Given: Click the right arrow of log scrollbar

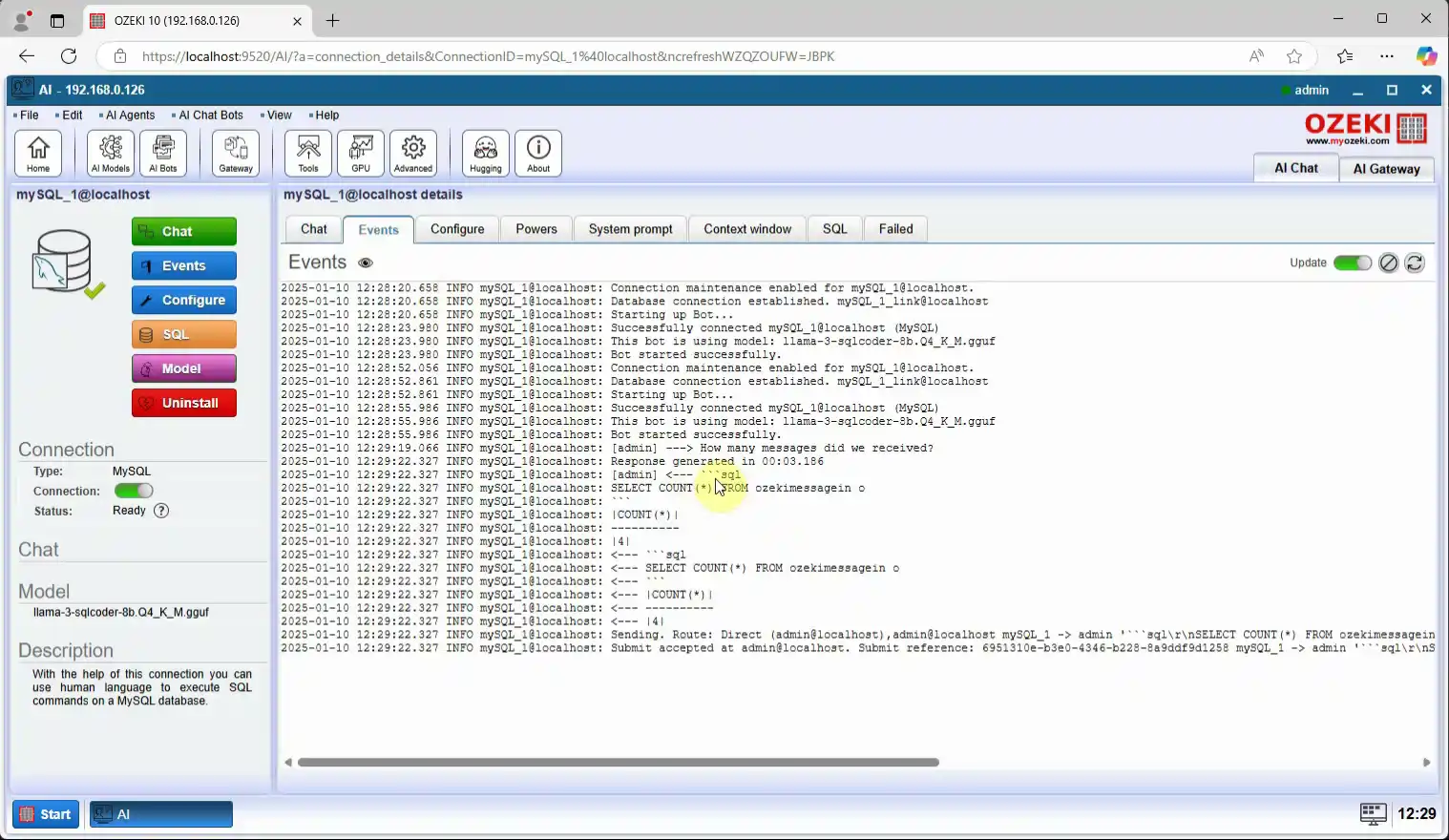Looking at the screenshot, I should click(1426, 762).
